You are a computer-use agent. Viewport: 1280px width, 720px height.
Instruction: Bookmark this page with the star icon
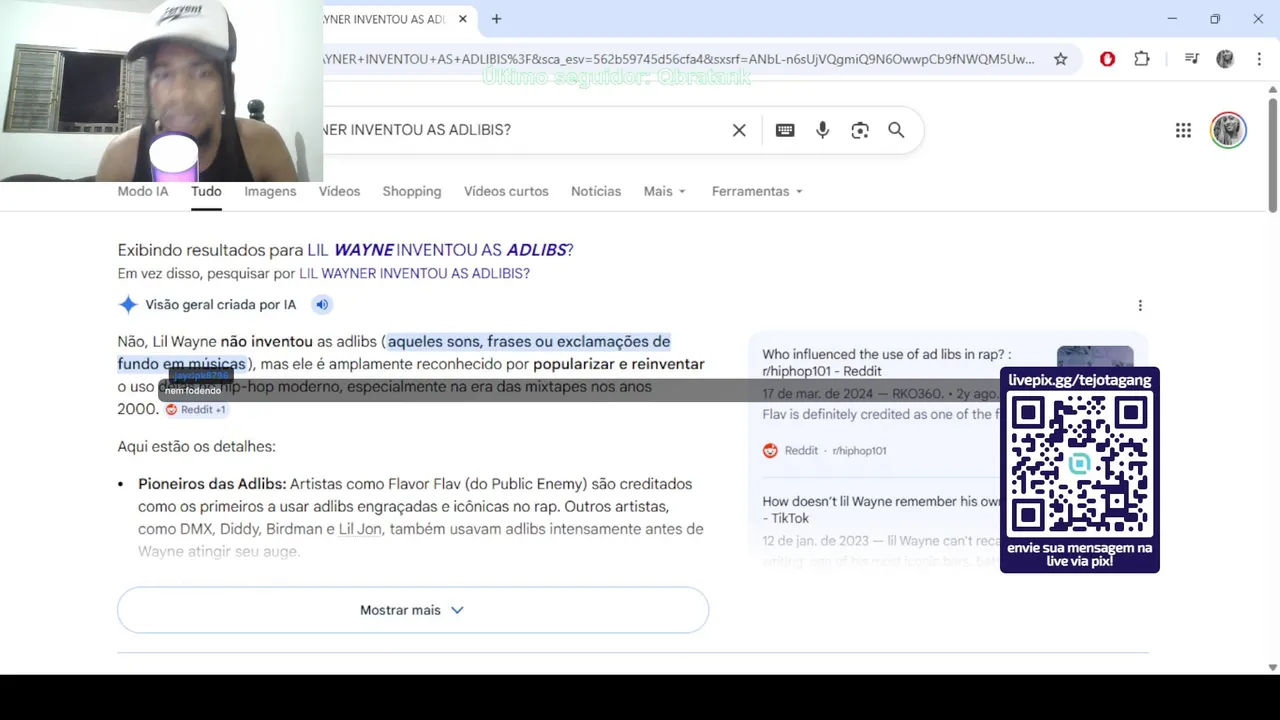click(x=1060, y=59)
